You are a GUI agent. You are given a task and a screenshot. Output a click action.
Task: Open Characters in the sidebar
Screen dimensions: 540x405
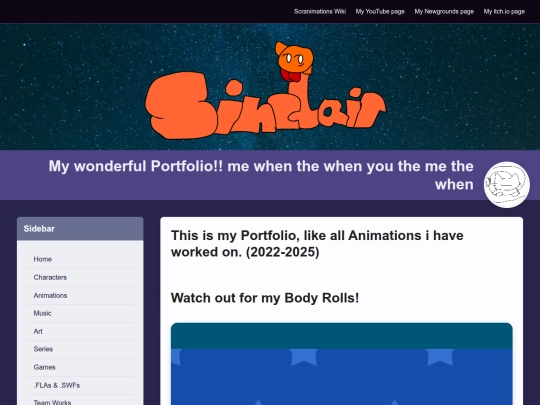click(80, 277)
